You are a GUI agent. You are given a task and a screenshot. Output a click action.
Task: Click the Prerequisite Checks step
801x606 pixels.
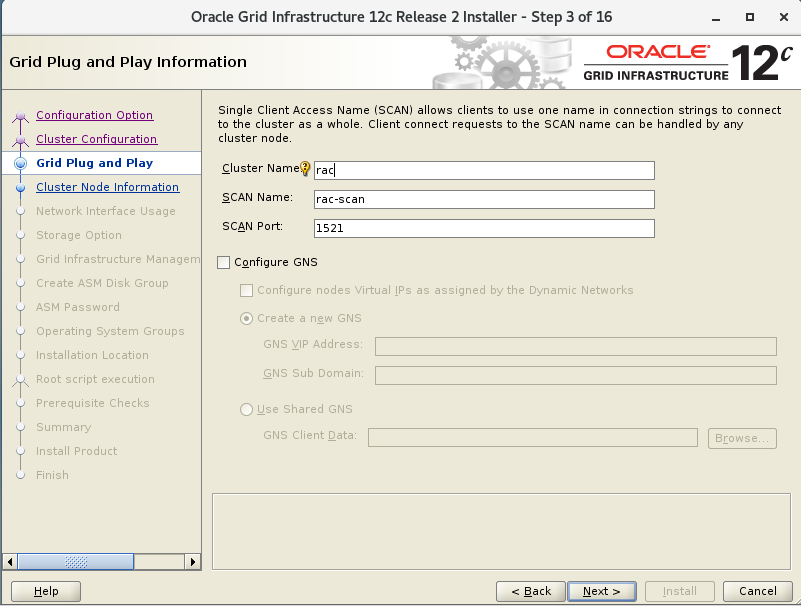pos(92,403)
